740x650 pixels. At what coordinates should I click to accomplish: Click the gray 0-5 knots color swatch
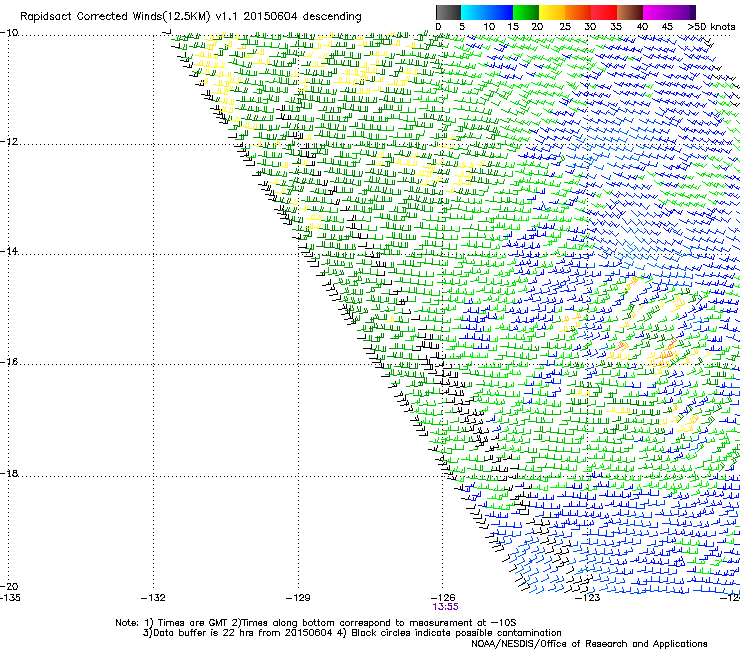(448, 12)
